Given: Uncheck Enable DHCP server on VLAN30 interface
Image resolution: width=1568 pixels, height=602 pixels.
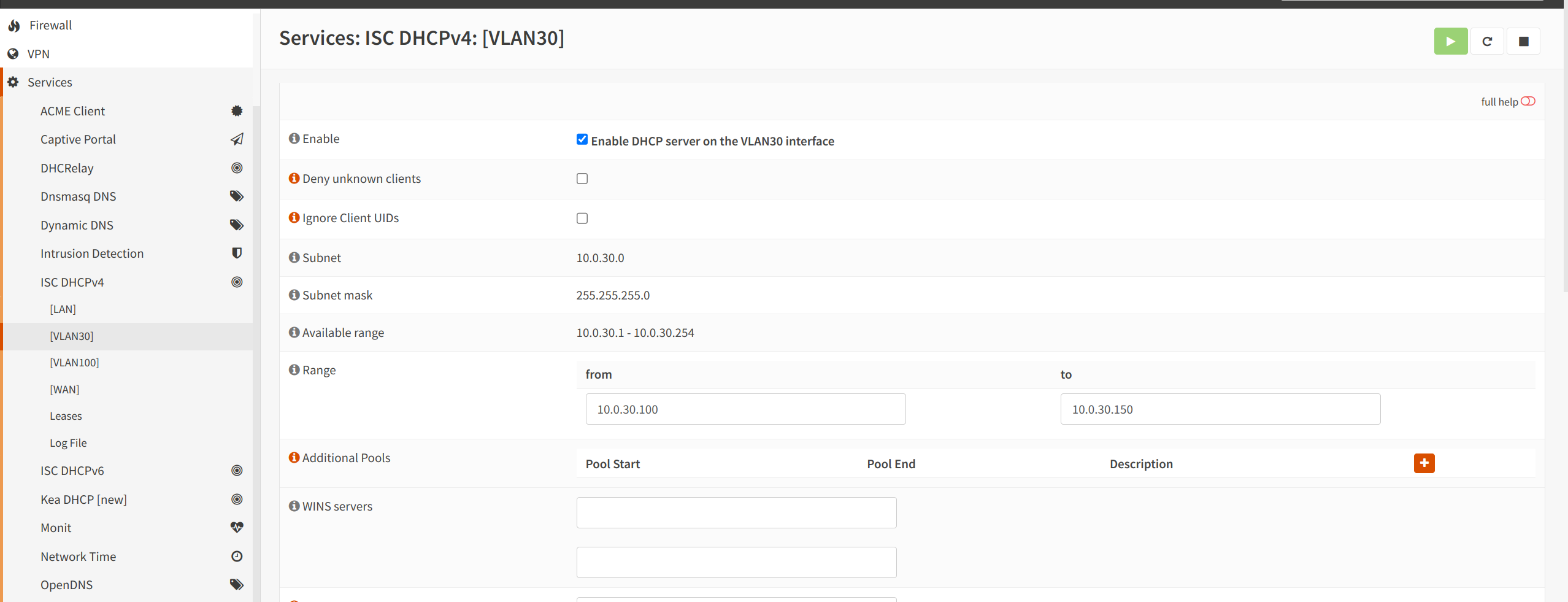Looking at the screenshot, I should [582, 139].
